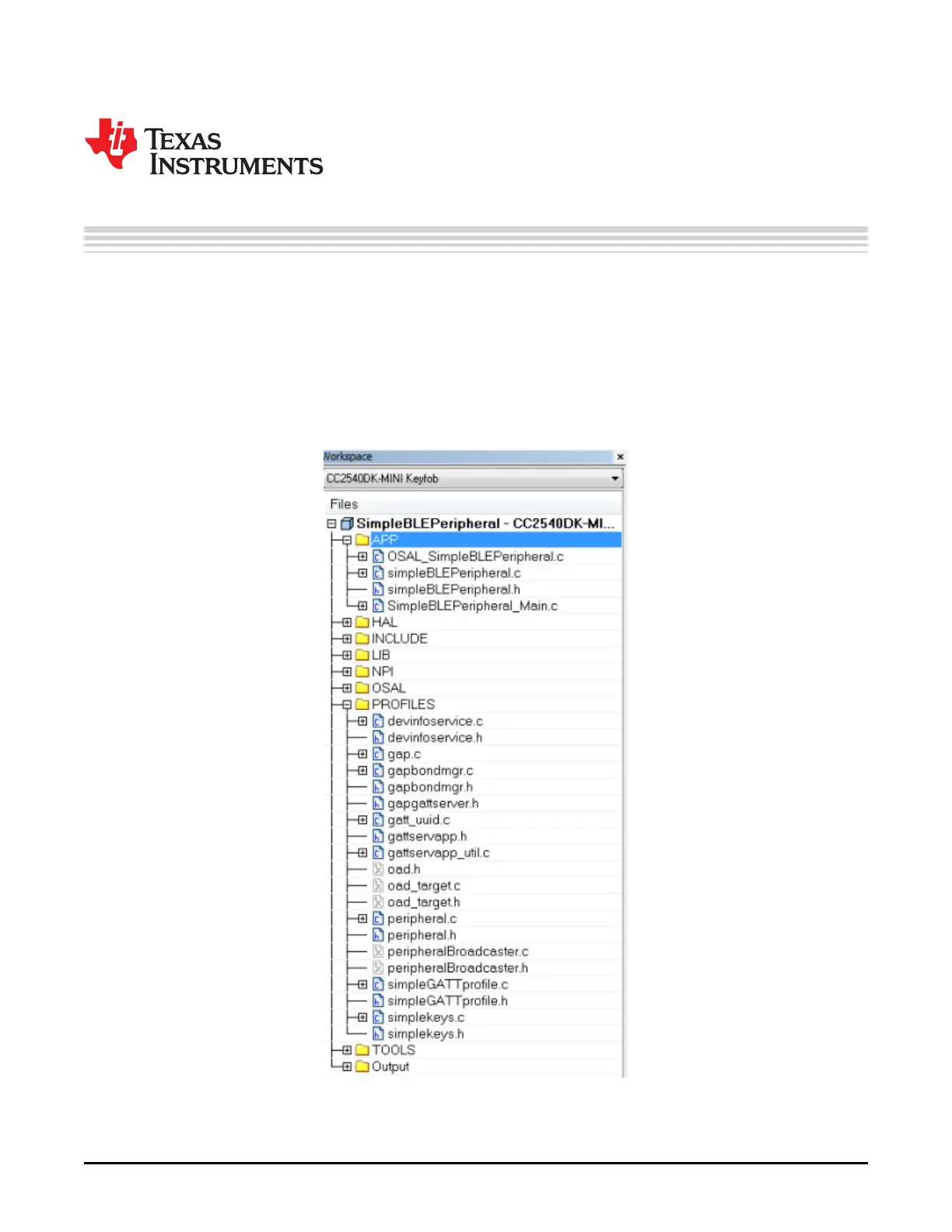Screen dimensions: 952x1232
Task: Expand the LIB folder
Action: coord(347,655)
